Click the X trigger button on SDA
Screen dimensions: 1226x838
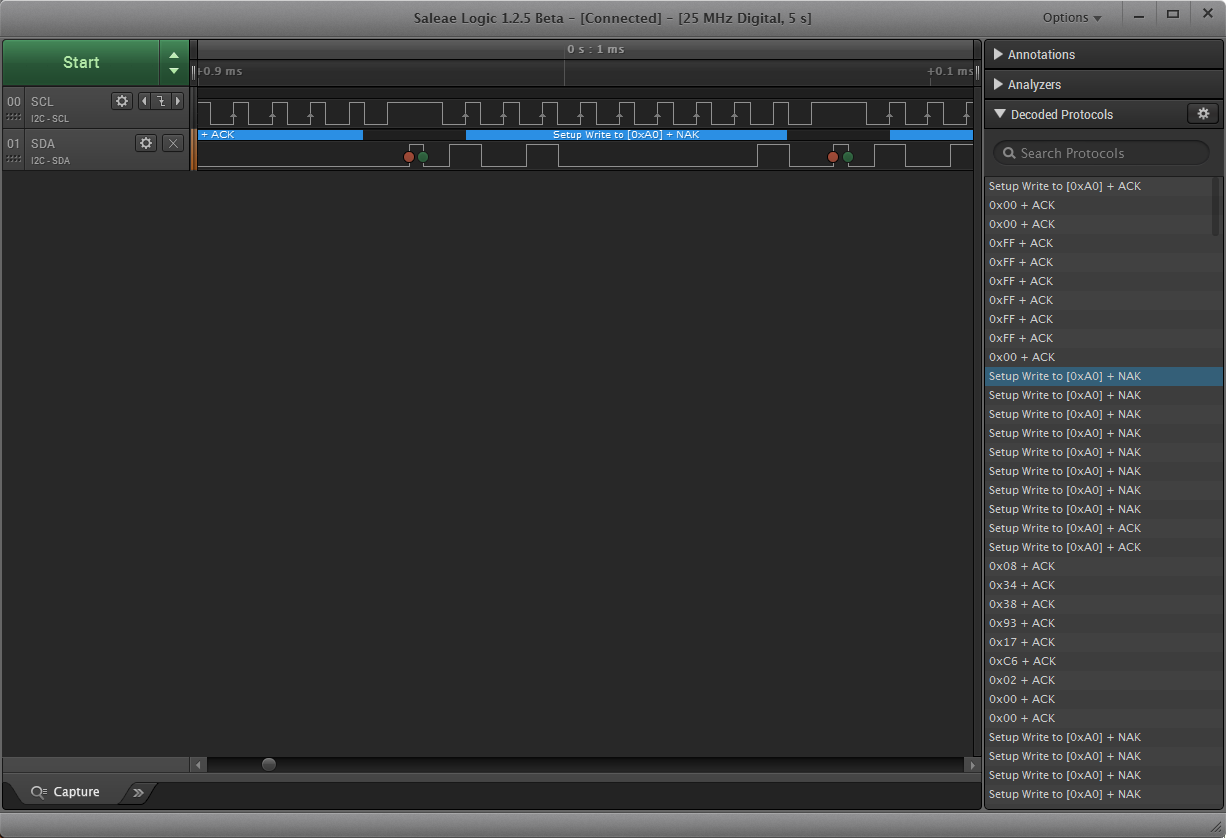[173, 143]
